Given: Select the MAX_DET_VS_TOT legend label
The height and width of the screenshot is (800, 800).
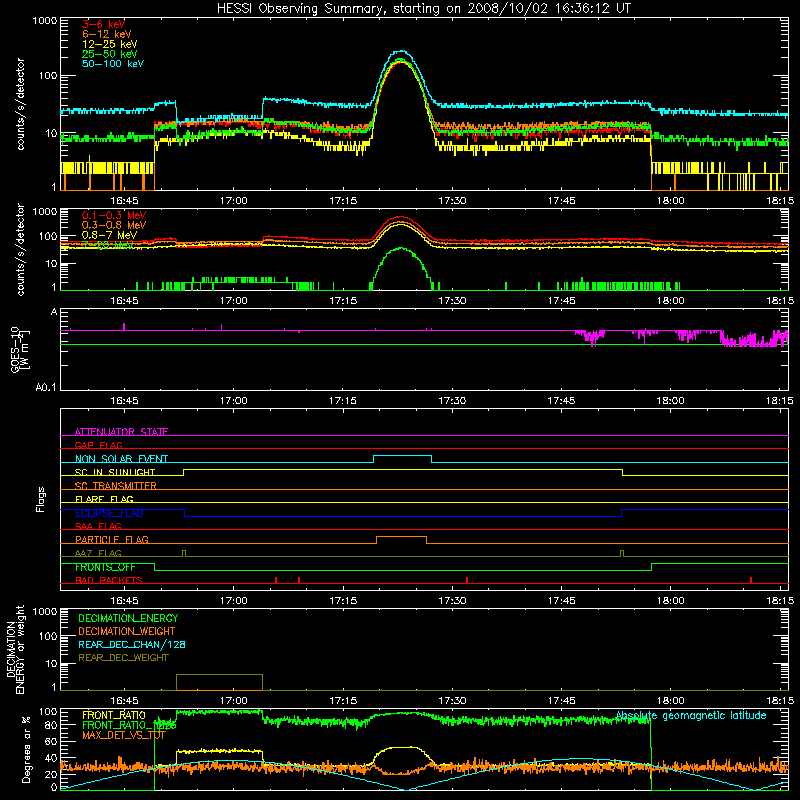Looking at the screenshot, I should coord(124,735).
